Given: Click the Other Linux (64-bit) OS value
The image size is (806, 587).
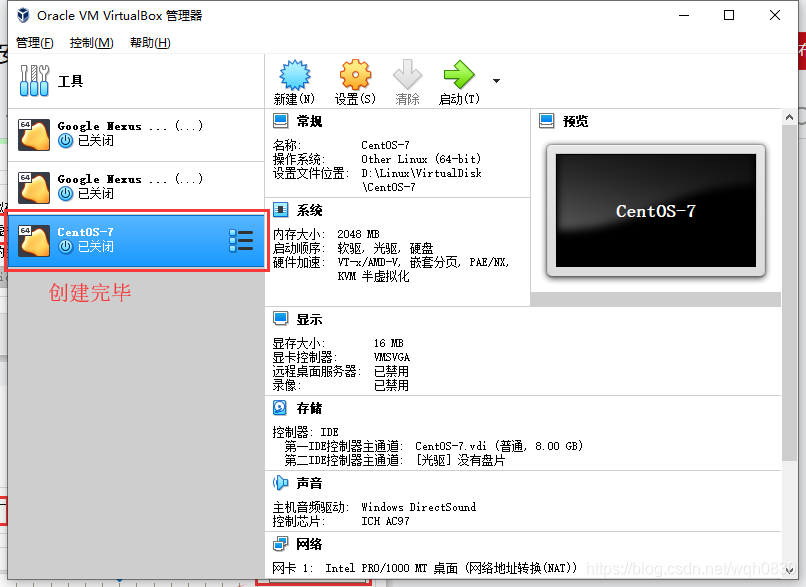Looking at the screenshot, I should 421,159.
